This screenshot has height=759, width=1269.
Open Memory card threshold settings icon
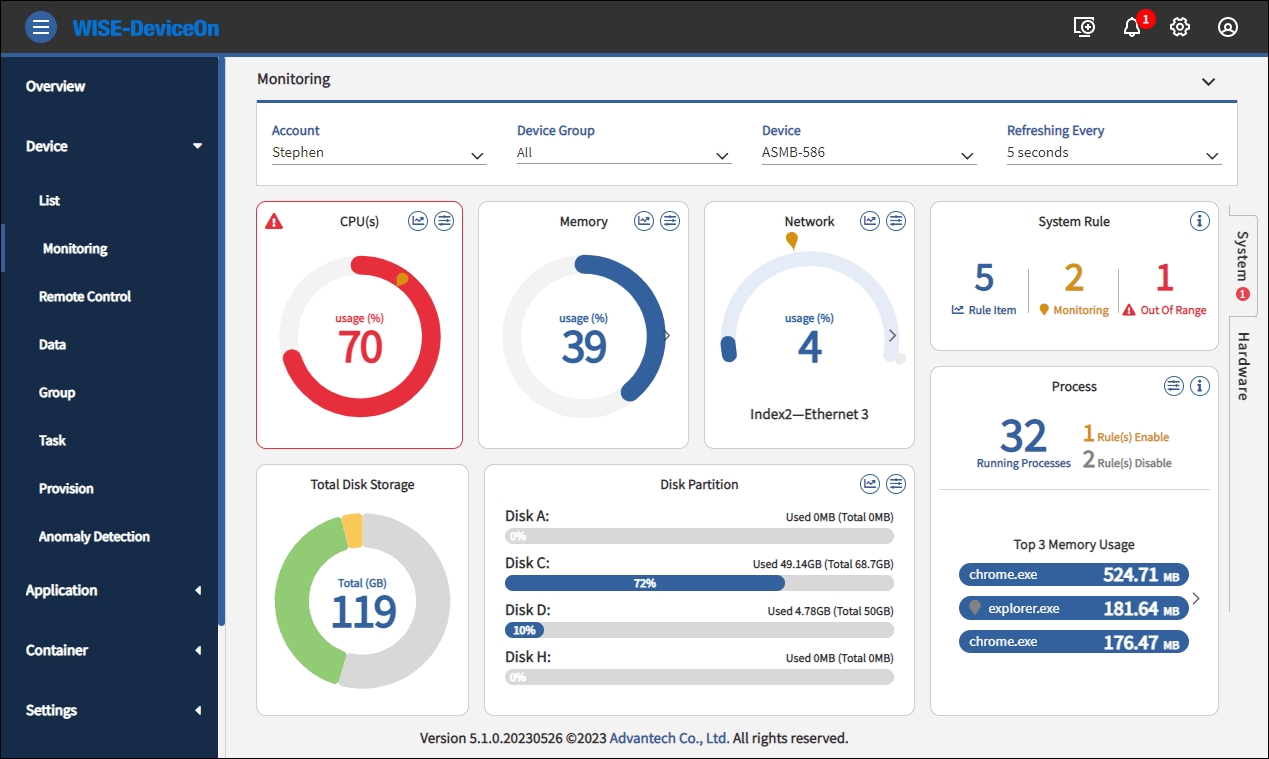click(x=670, y=221)
